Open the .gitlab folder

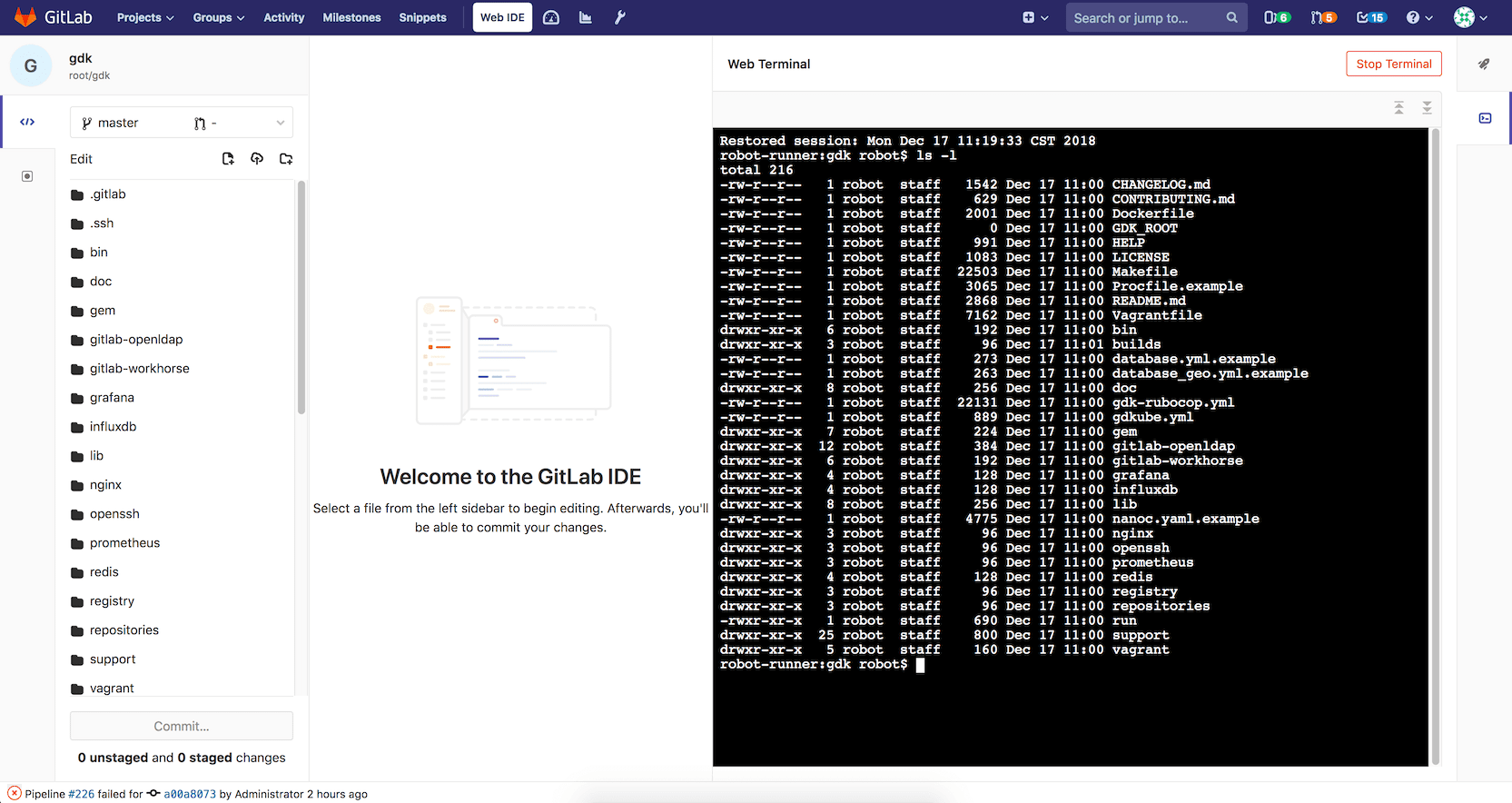[182, 194]
